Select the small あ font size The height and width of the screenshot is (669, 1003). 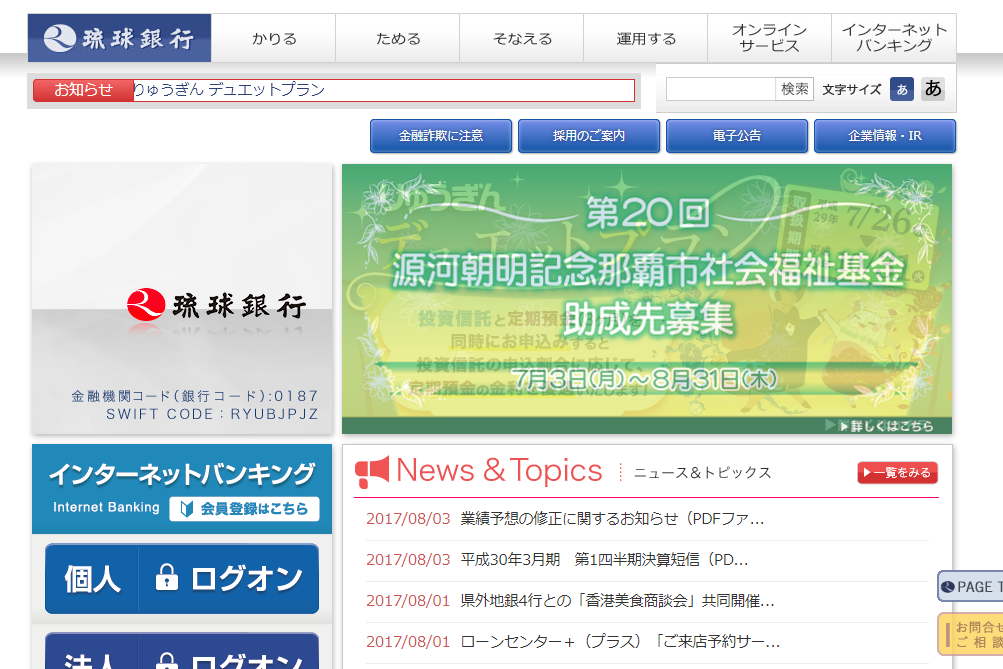pos(902,90)
